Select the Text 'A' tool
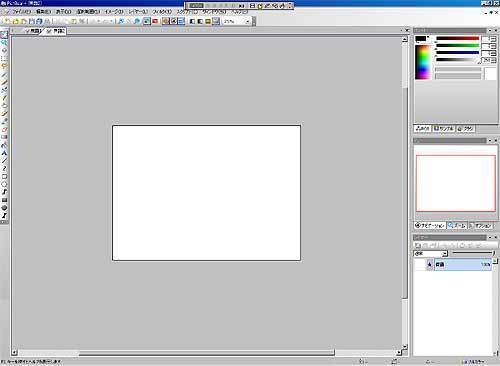Image resolution: width=500 pixels, height=366 pixels. pos(4,153)
